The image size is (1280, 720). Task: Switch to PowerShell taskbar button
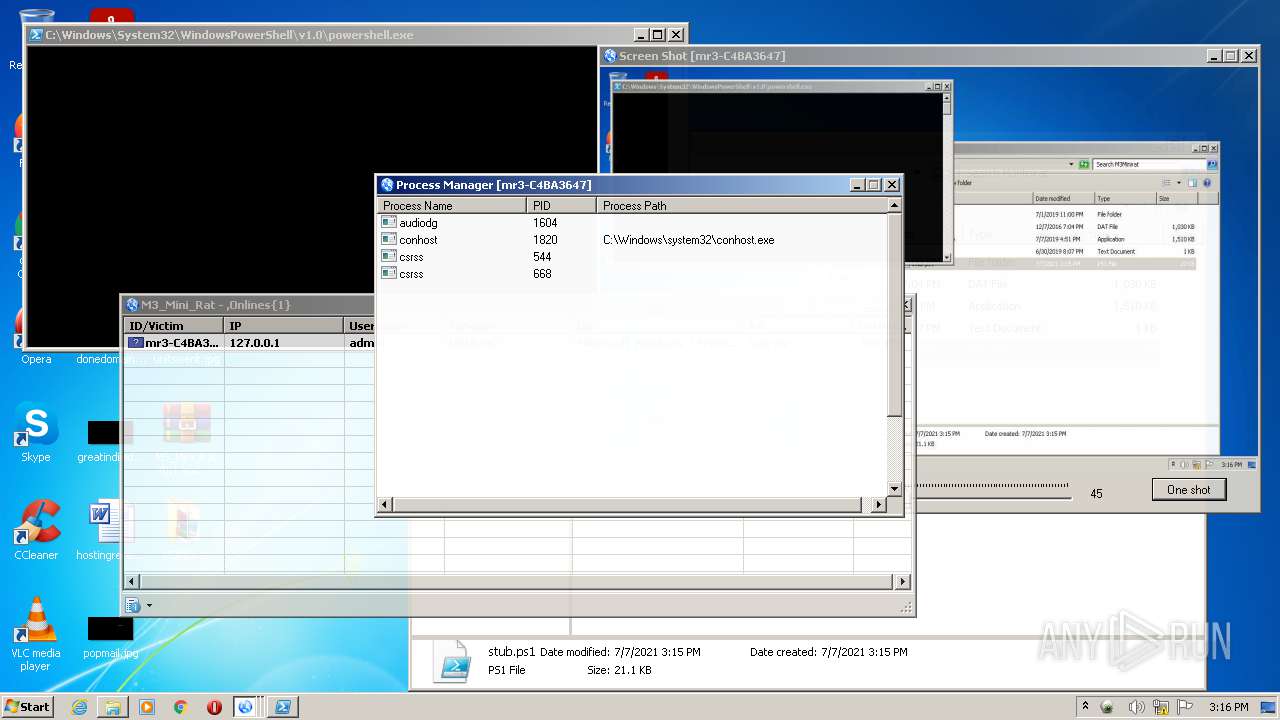[x=283, y=707]
